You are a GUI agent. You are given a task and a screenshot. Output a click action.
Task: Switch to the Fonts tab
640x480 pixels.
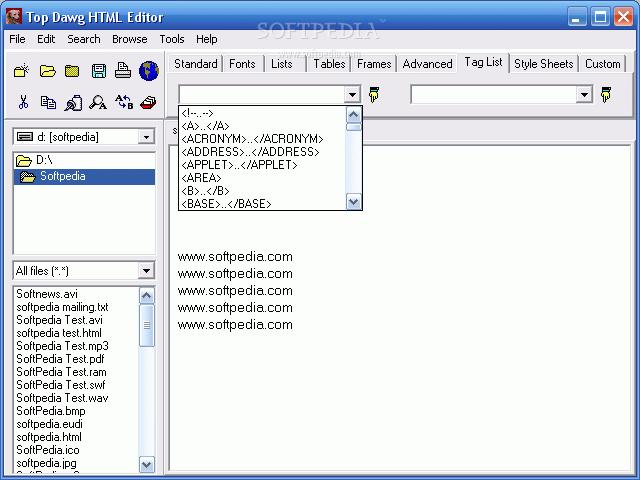pyautogui.click(x=242, y=64)
